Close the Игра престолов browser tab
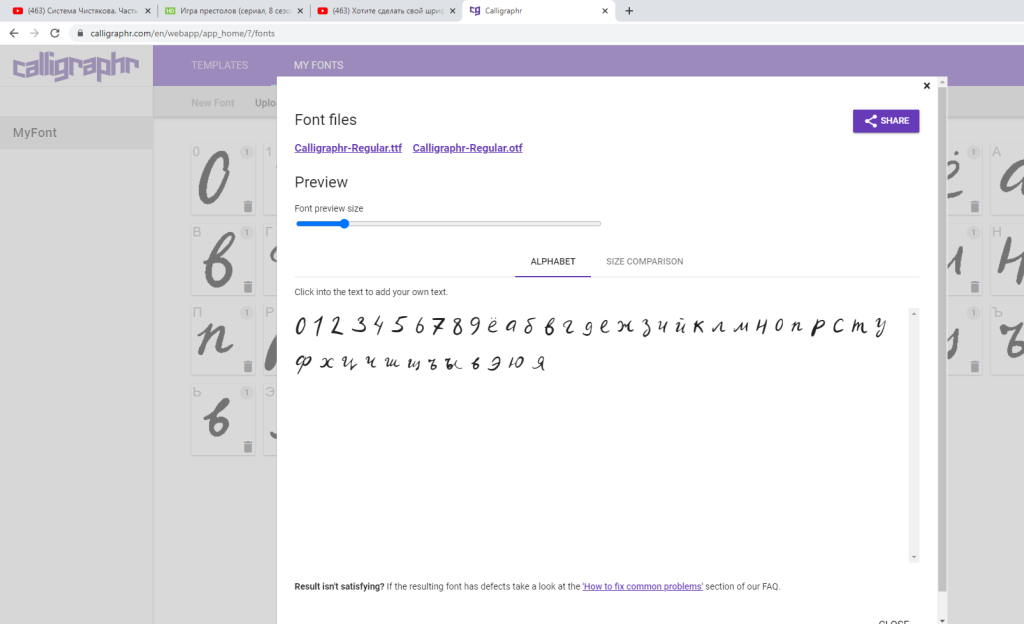Screen dimensions: 1024x624 pyautogui.click(x=300, y=10)
